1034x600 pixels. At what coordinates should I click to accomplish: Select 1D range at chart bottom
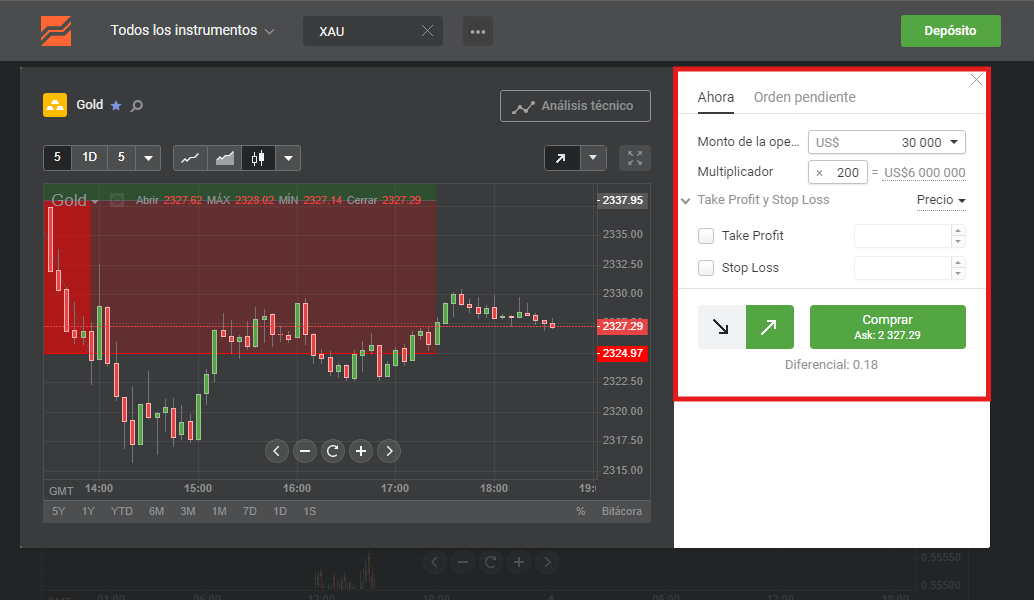280,511
